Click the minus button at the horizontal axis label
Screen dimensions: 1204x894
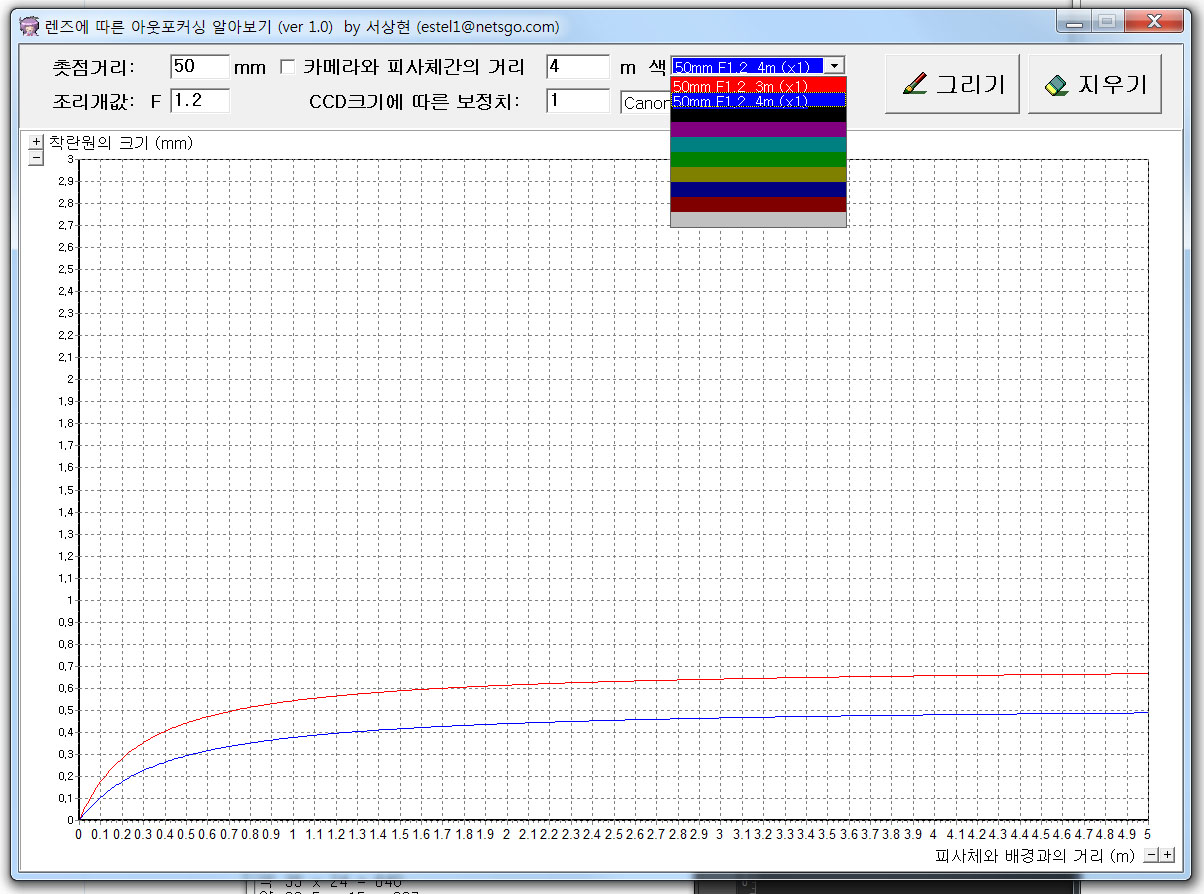click(1151, 855)
